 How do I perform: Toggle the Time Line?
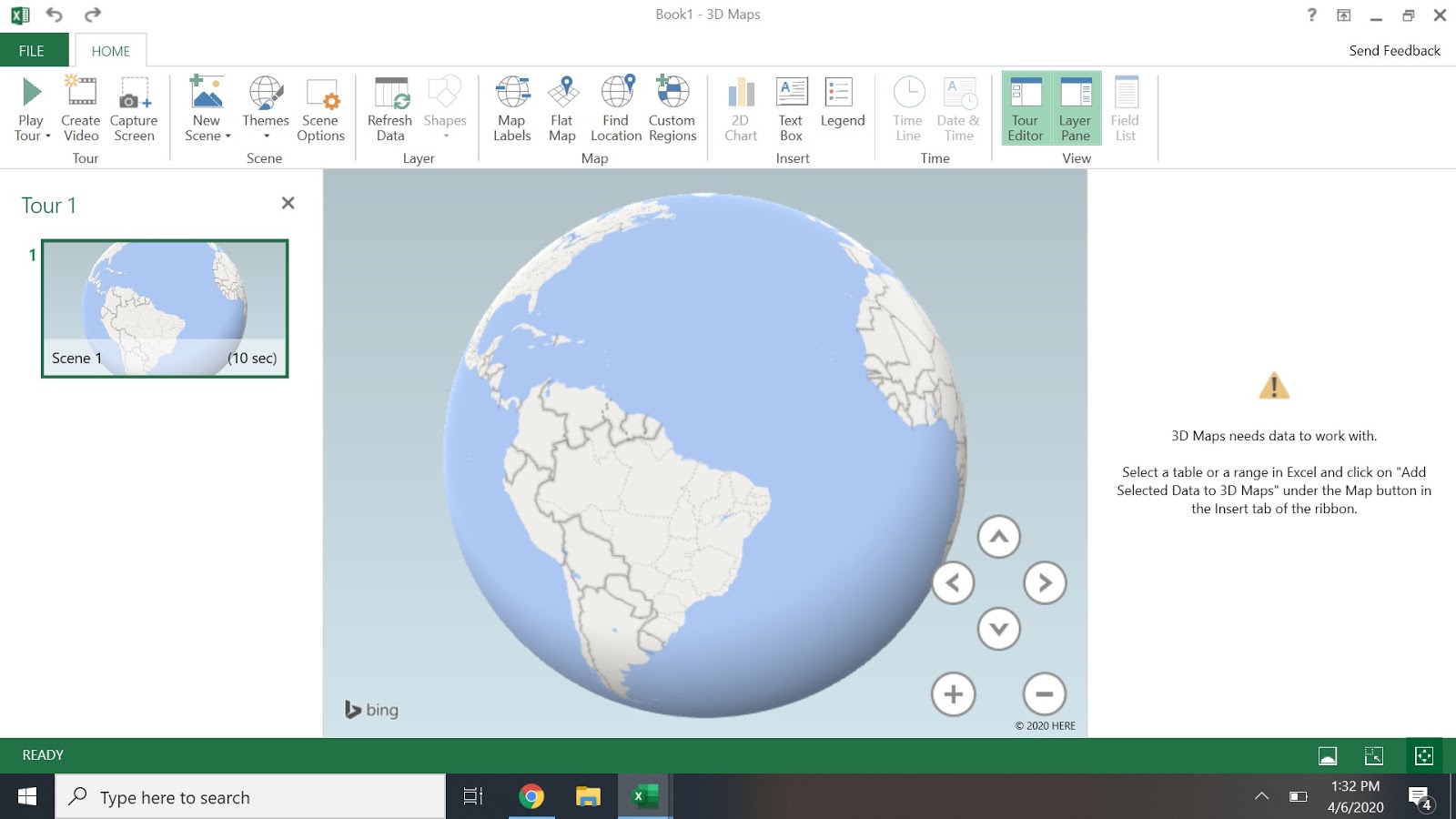tap(908, 109)
